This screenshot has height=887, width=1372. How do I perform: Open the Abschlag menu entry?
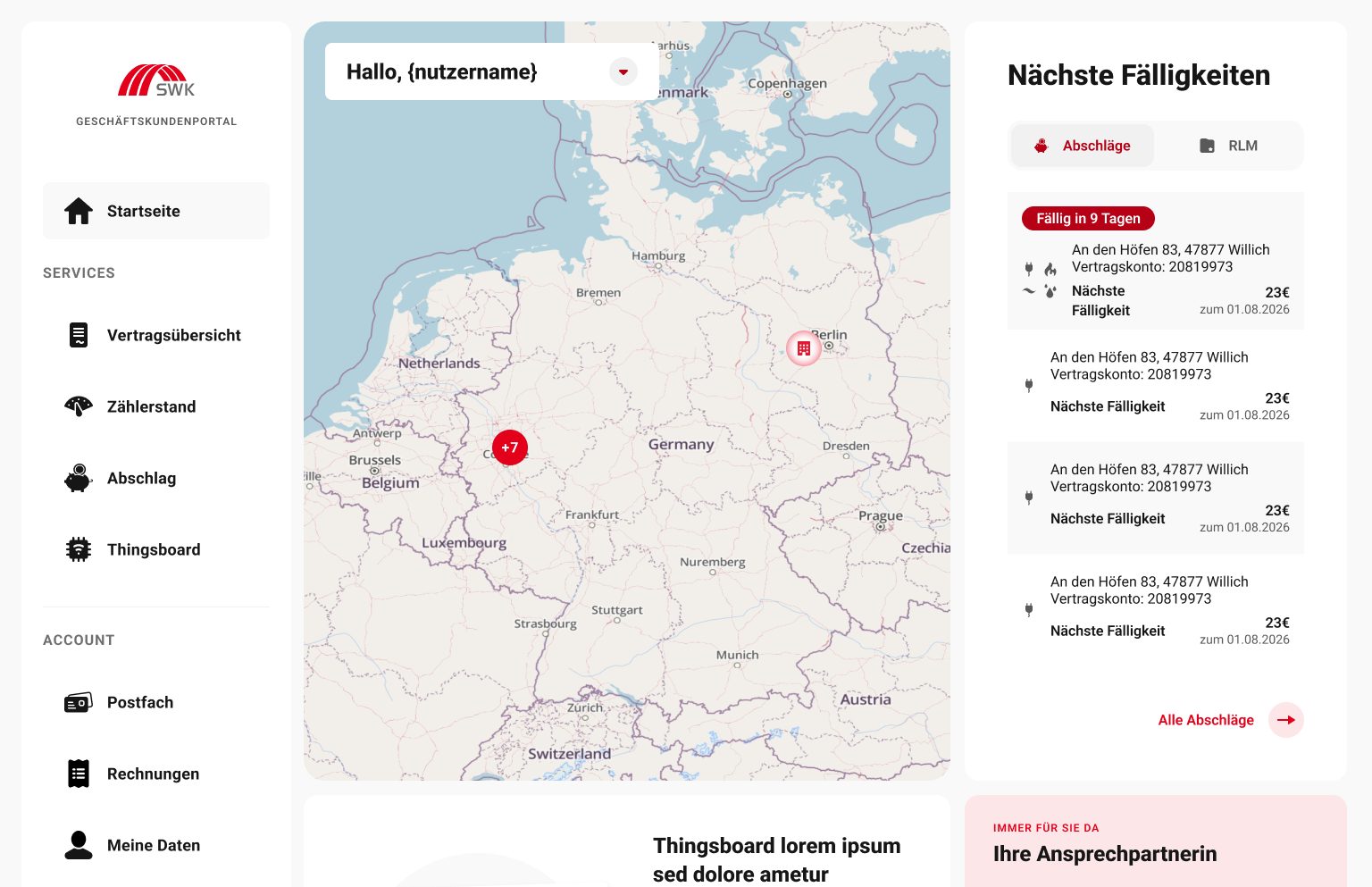click(156, 478)
